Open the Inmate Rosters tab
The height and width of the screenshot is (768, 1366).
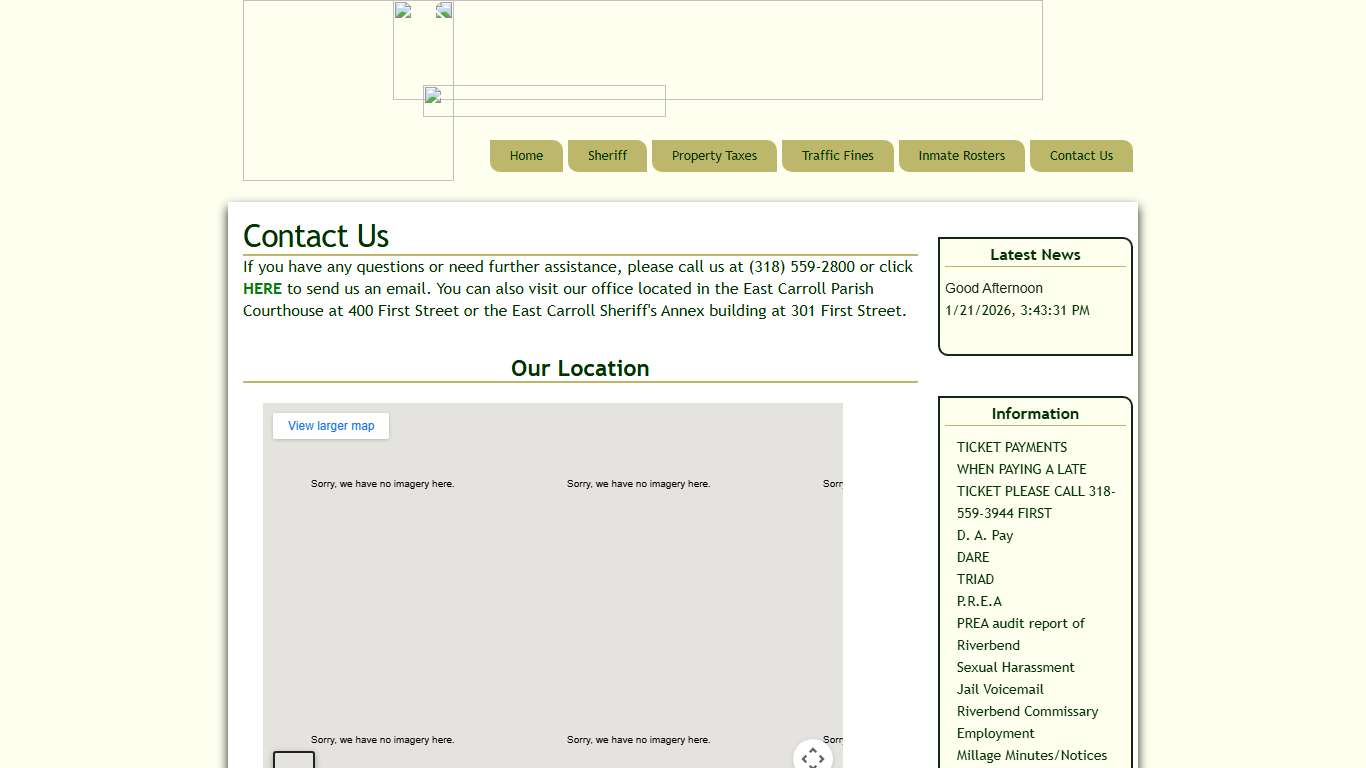point(961,156)
